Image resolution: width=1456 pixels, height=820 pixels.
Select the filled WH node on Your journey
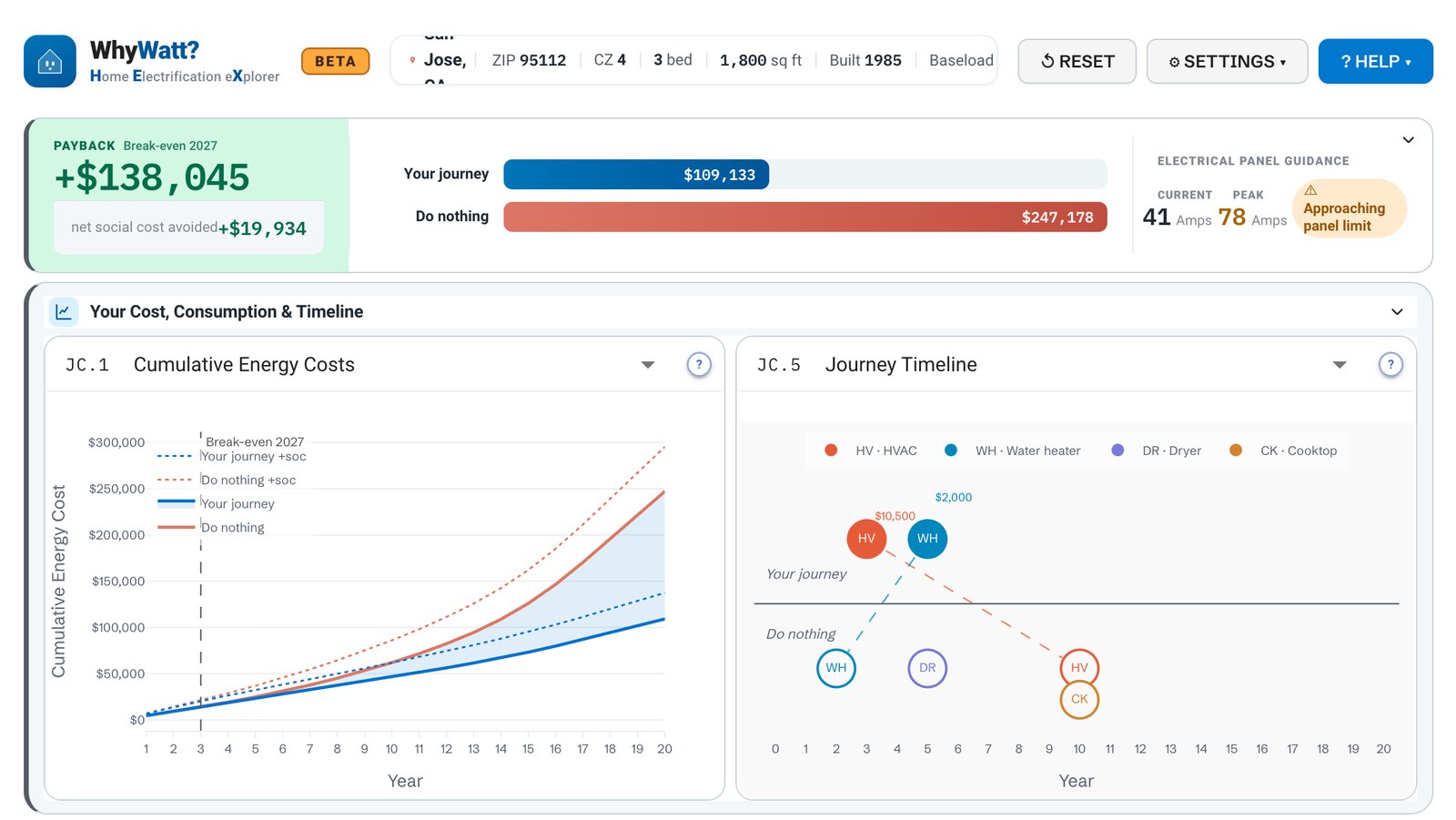point(927,539)
